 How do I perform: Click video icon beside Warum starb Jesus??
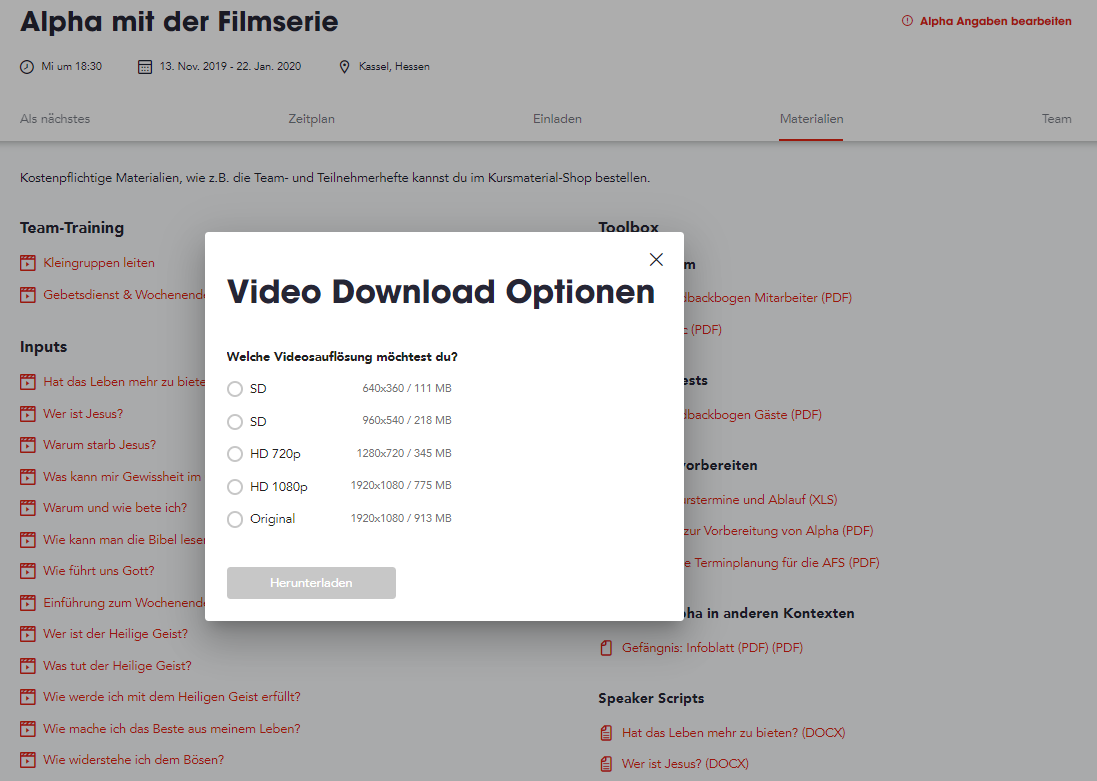[27, 445]
